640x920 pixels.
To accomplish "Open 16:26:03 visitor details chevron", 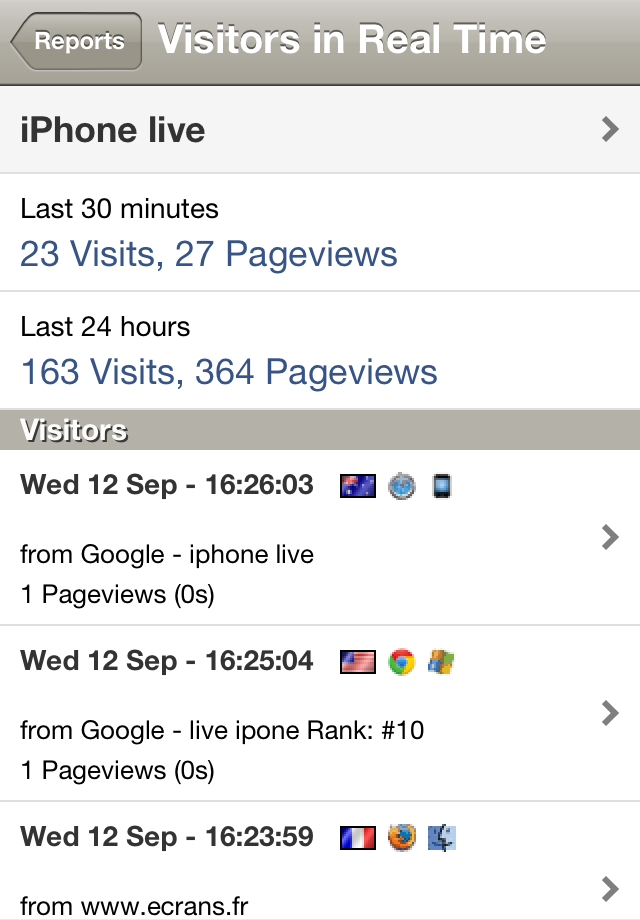I will (610, 537).
